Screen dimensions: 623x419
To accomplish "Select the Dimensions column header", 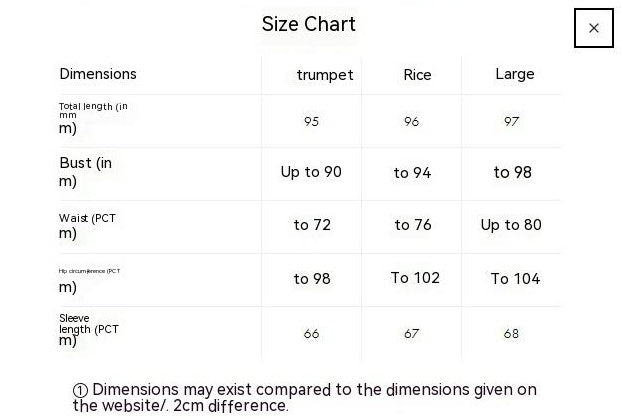I will point(98,74).
